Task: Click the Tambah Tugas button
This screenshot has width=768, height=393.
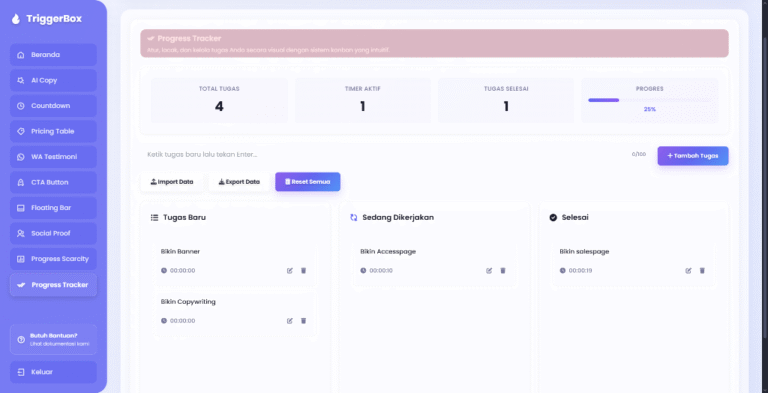Action: (693, 156)
